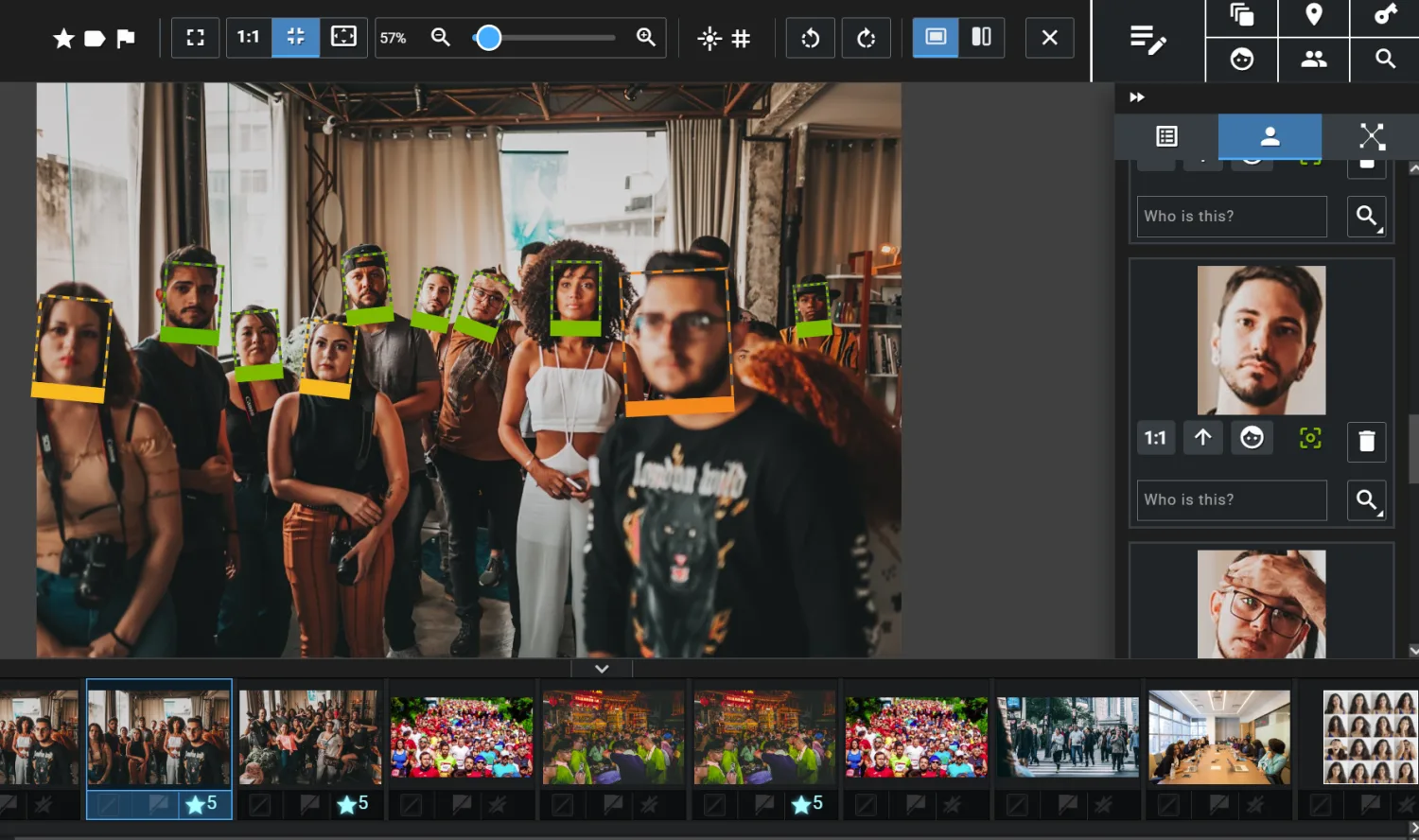Viewport: 1419px width, 840px height.
Task: Show the grid overlay with the hash icon
Action: [x=741, y=38]
